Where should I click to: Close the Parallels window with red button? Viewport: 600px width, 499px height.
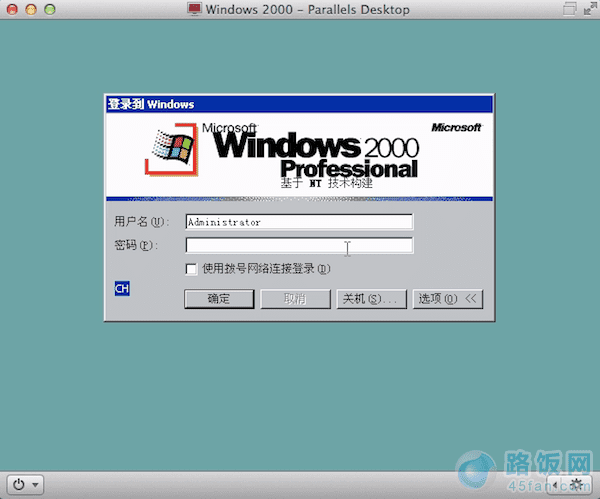click(x=12, y=9)
